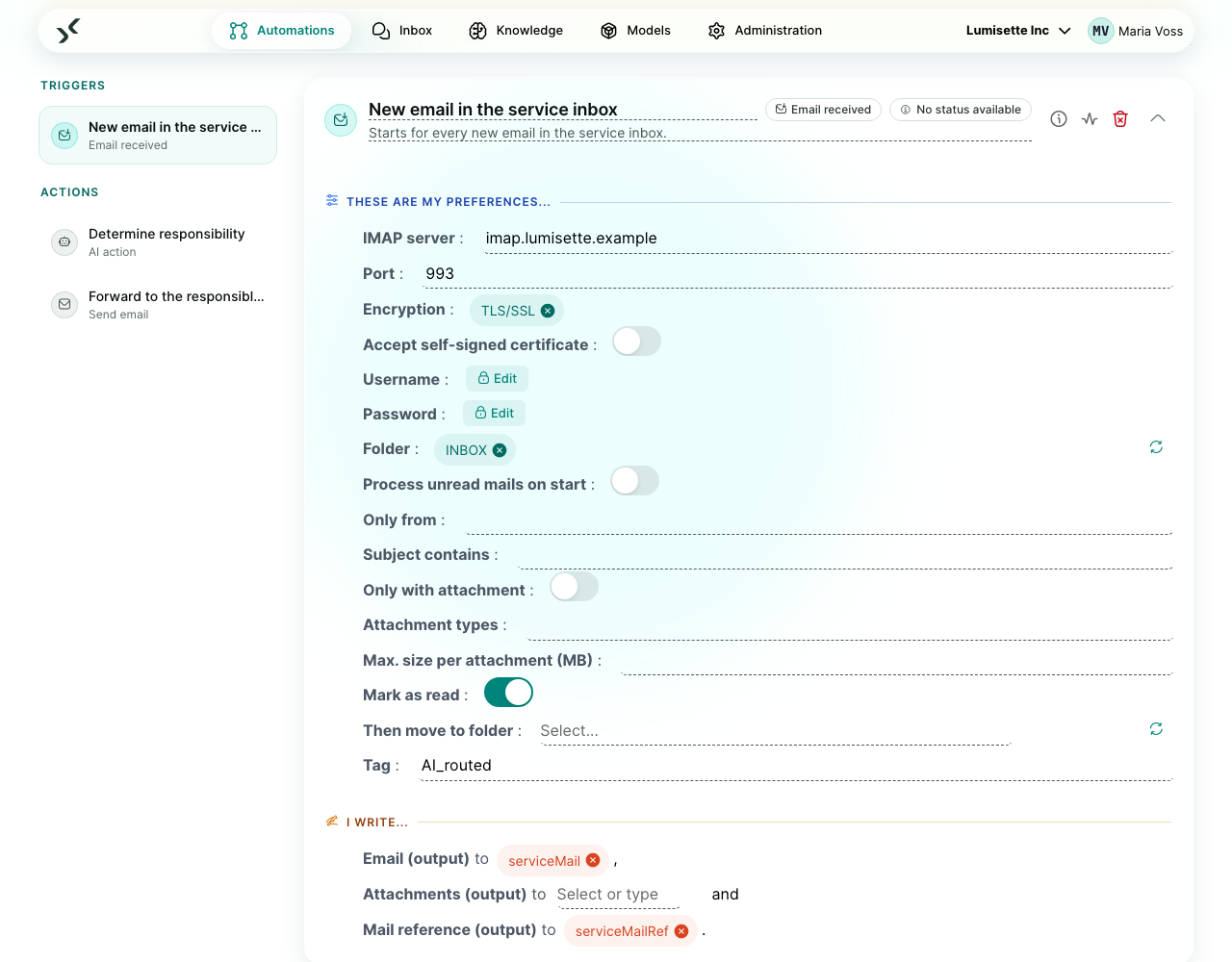Open the Administration tab
The width and height of the screenshot is (1232, 962).
point(765,31)
